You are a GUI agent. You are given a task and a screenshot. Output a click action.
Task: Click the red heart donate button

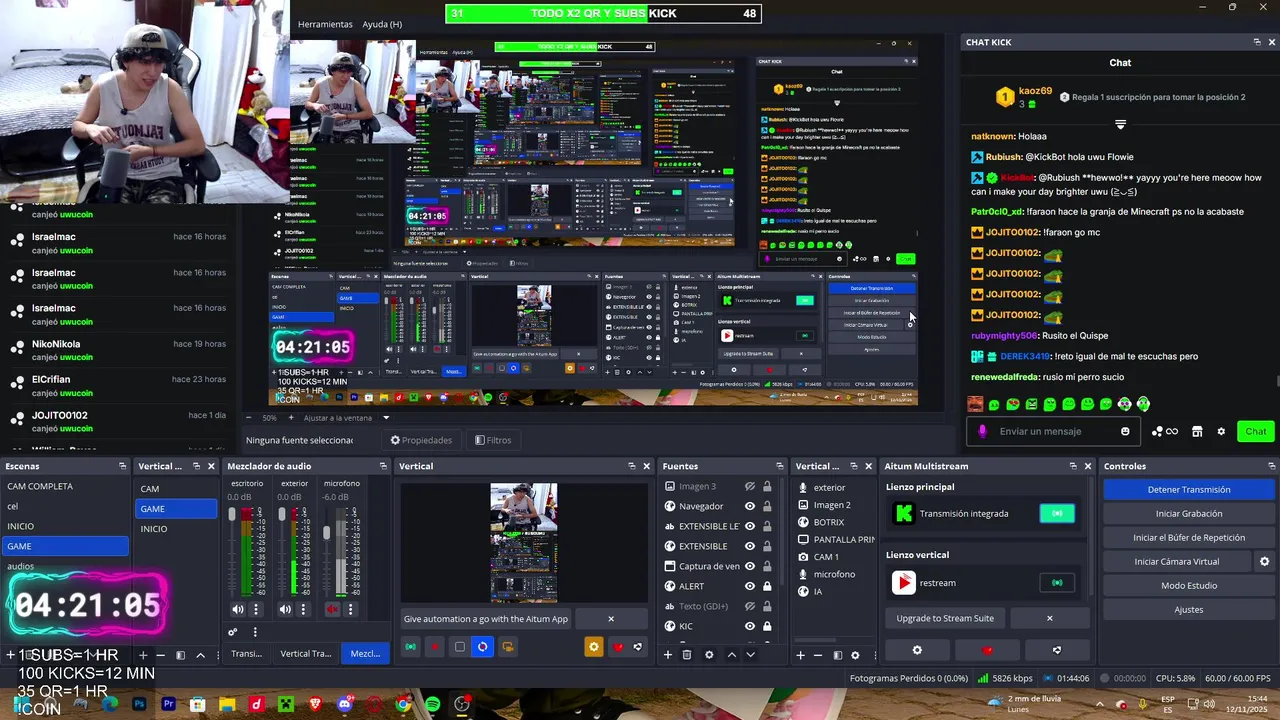point(987,650)
